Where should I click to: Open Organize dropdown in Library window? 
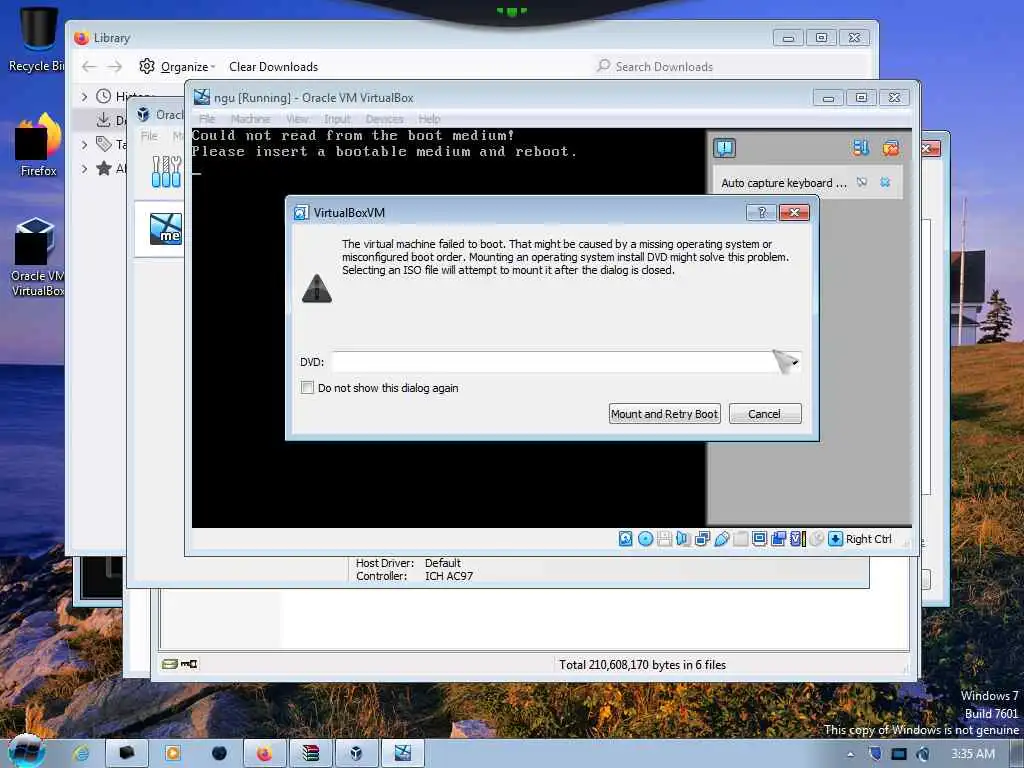pyautogui.click(x=177, y=67)
